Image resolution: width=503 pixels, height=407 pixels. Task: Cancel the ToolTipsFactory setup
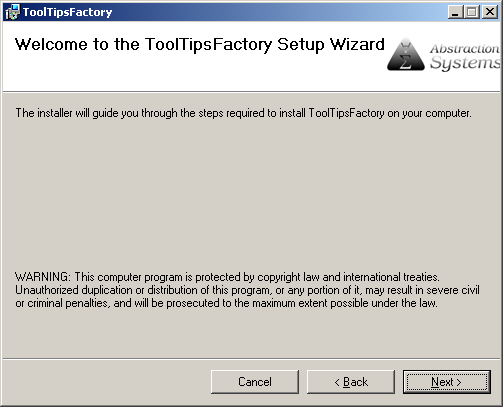(255, 382)
